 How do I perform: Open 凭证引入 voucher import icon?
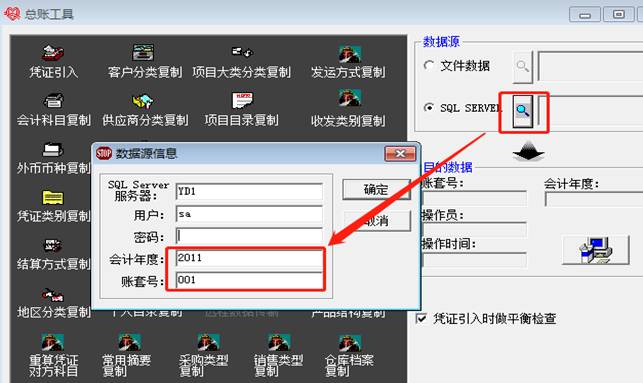53,53
